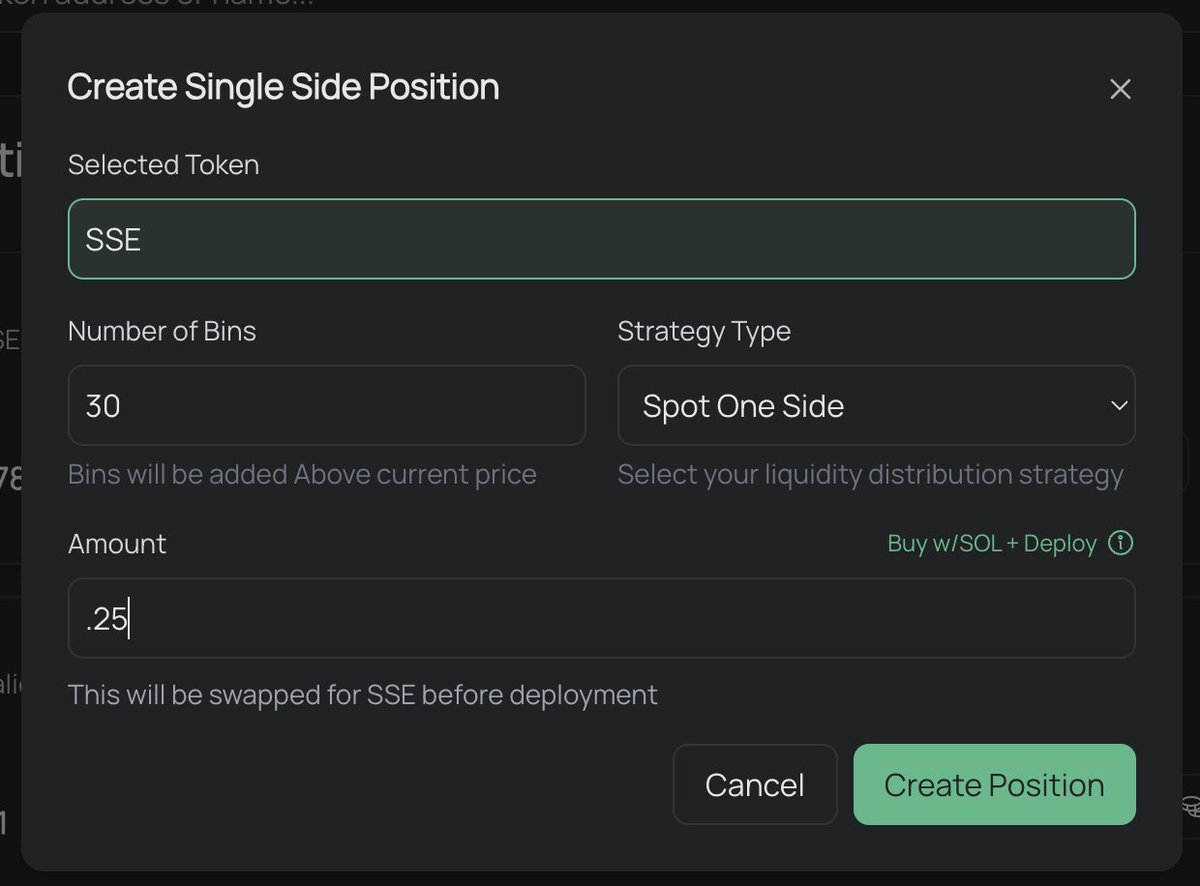Click the Amount label
Screen dimensions: 1200x886
[x=117, y=543]
